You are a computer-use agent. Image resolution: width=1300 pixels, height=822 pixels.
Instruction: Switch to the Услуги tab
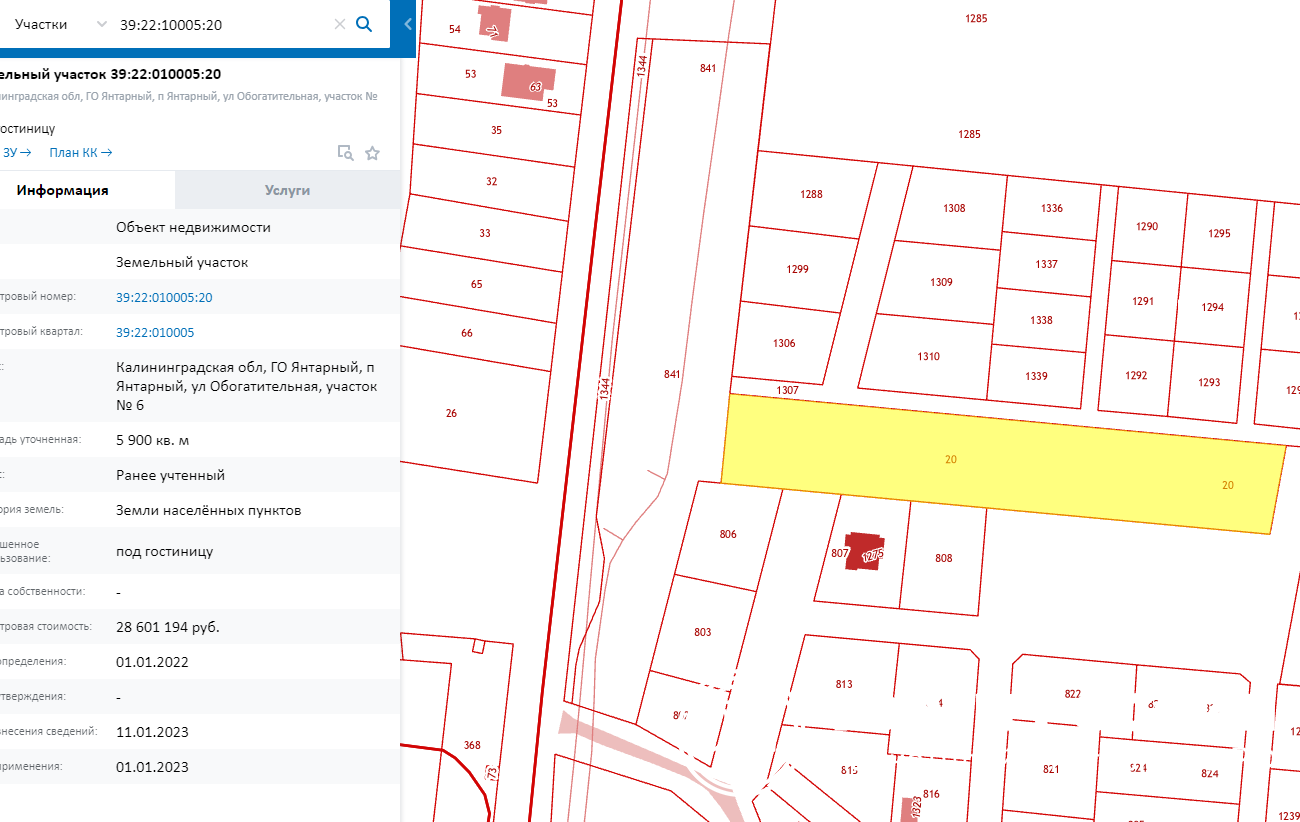pyautogui.click(x=287, y=190)
